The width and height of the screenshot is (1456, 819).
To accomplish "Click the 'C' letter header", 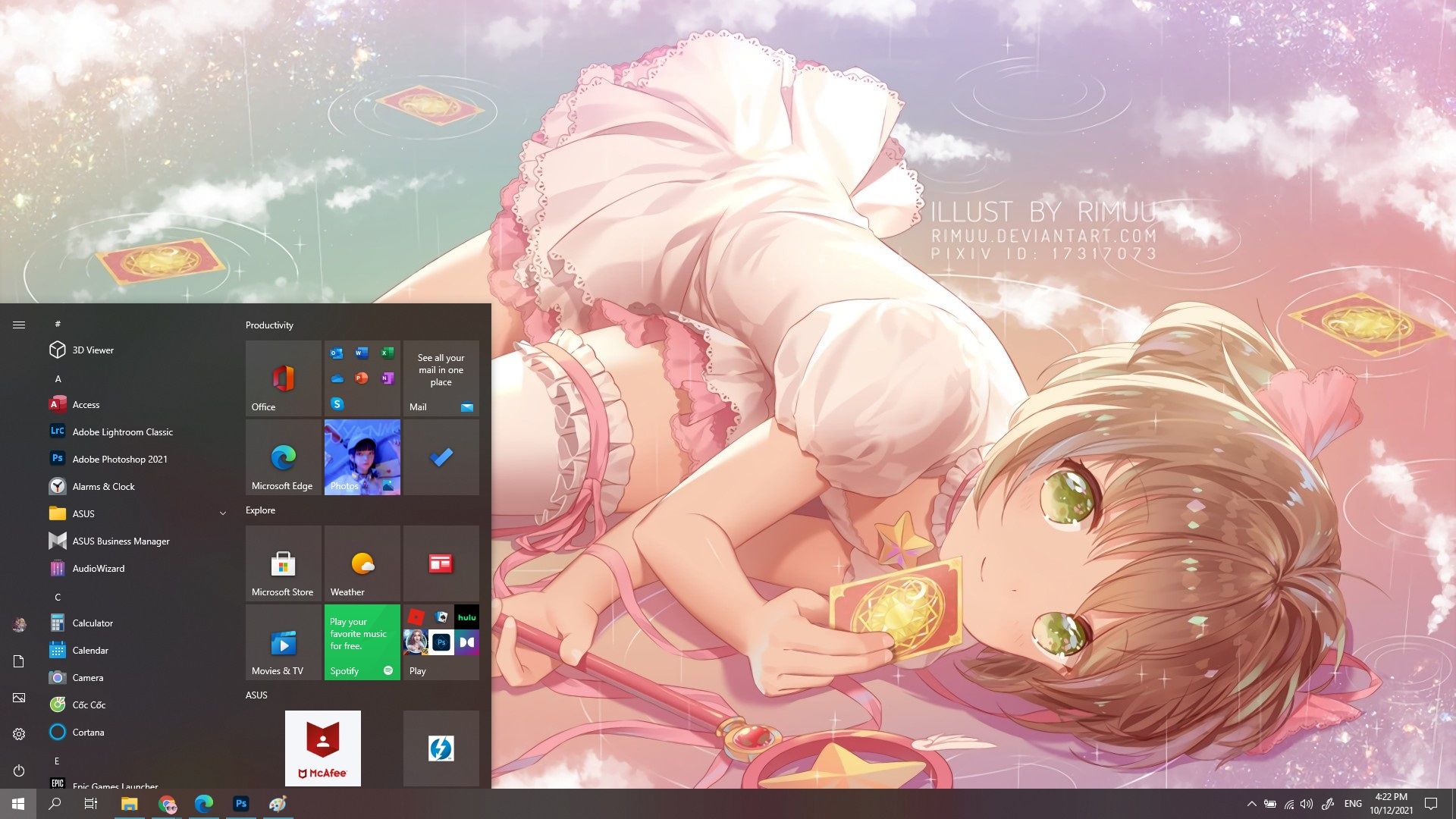I will (x=58, y=597).
